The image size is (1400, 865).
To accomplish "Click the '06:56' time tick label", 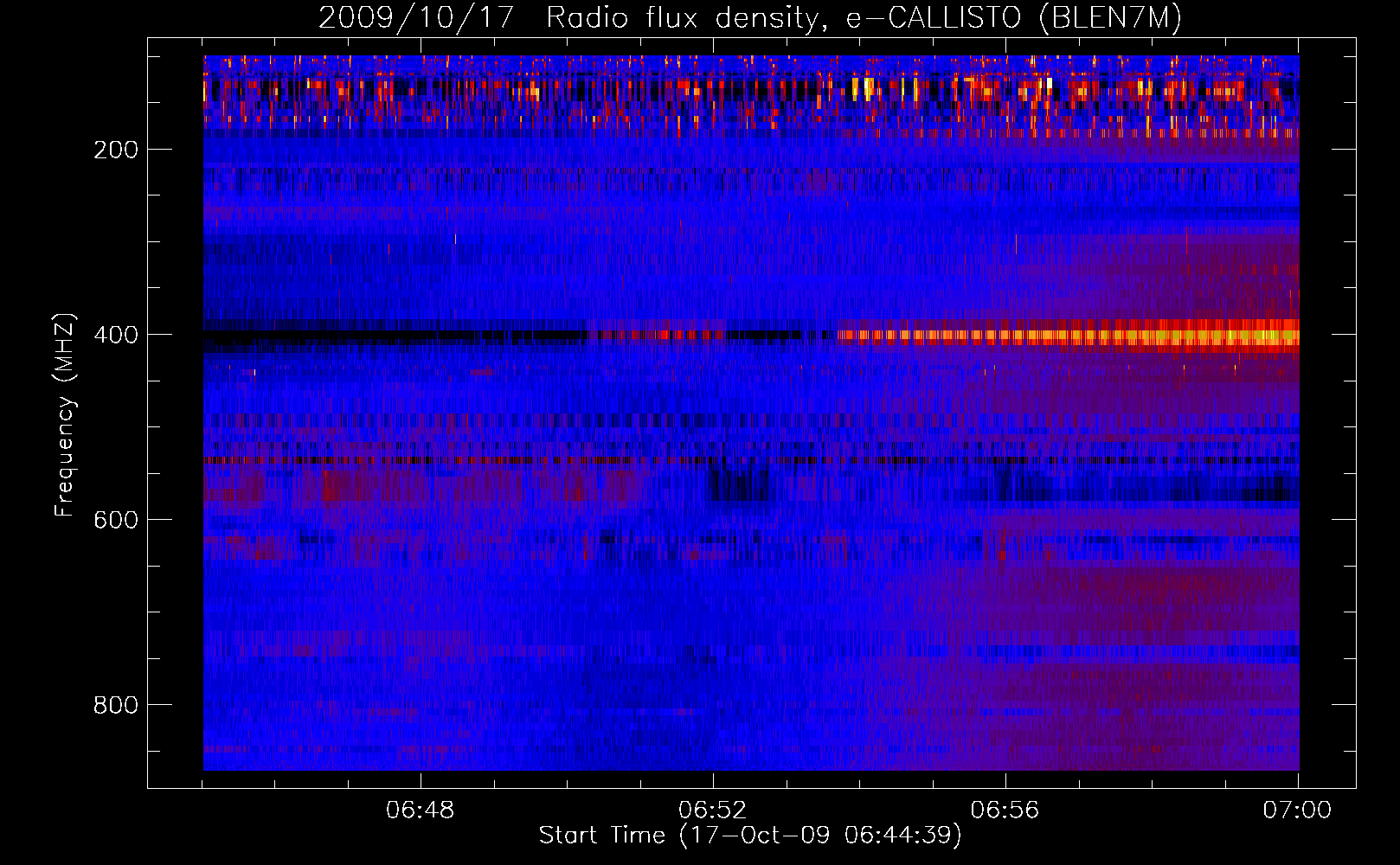I will pos(1005,811).
